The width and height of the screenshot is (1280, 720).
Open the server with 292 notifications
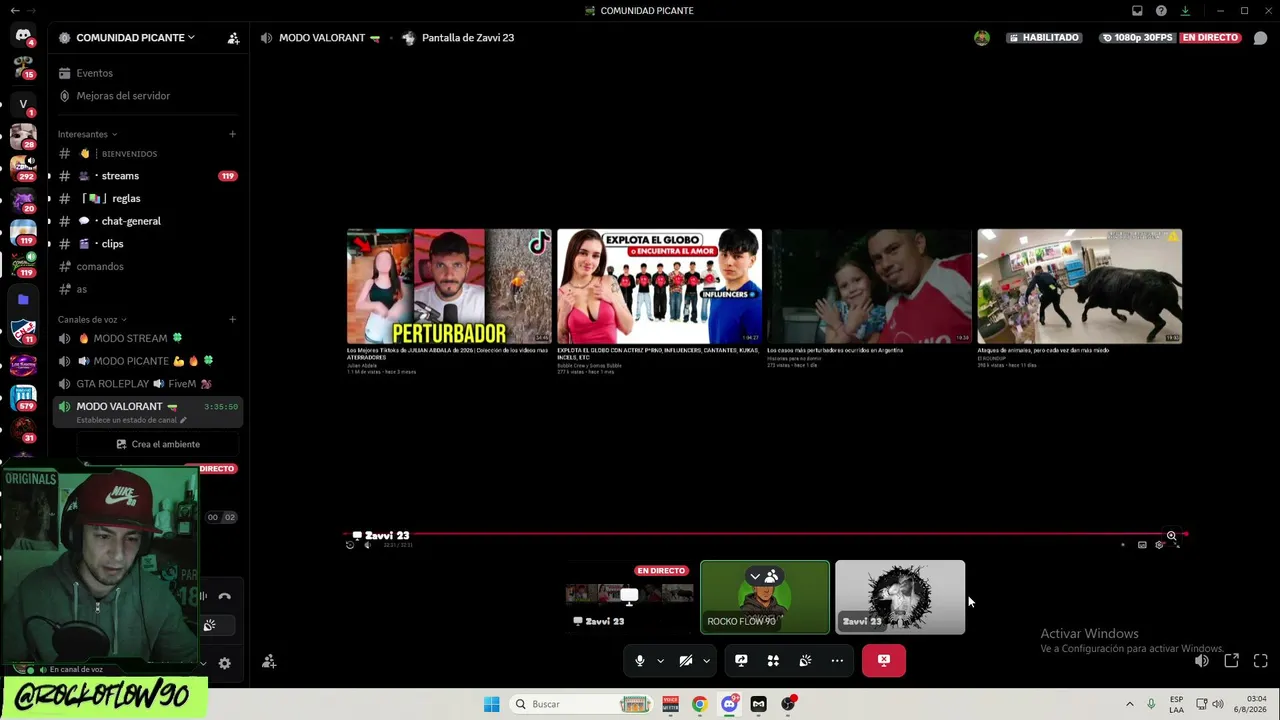23,168
